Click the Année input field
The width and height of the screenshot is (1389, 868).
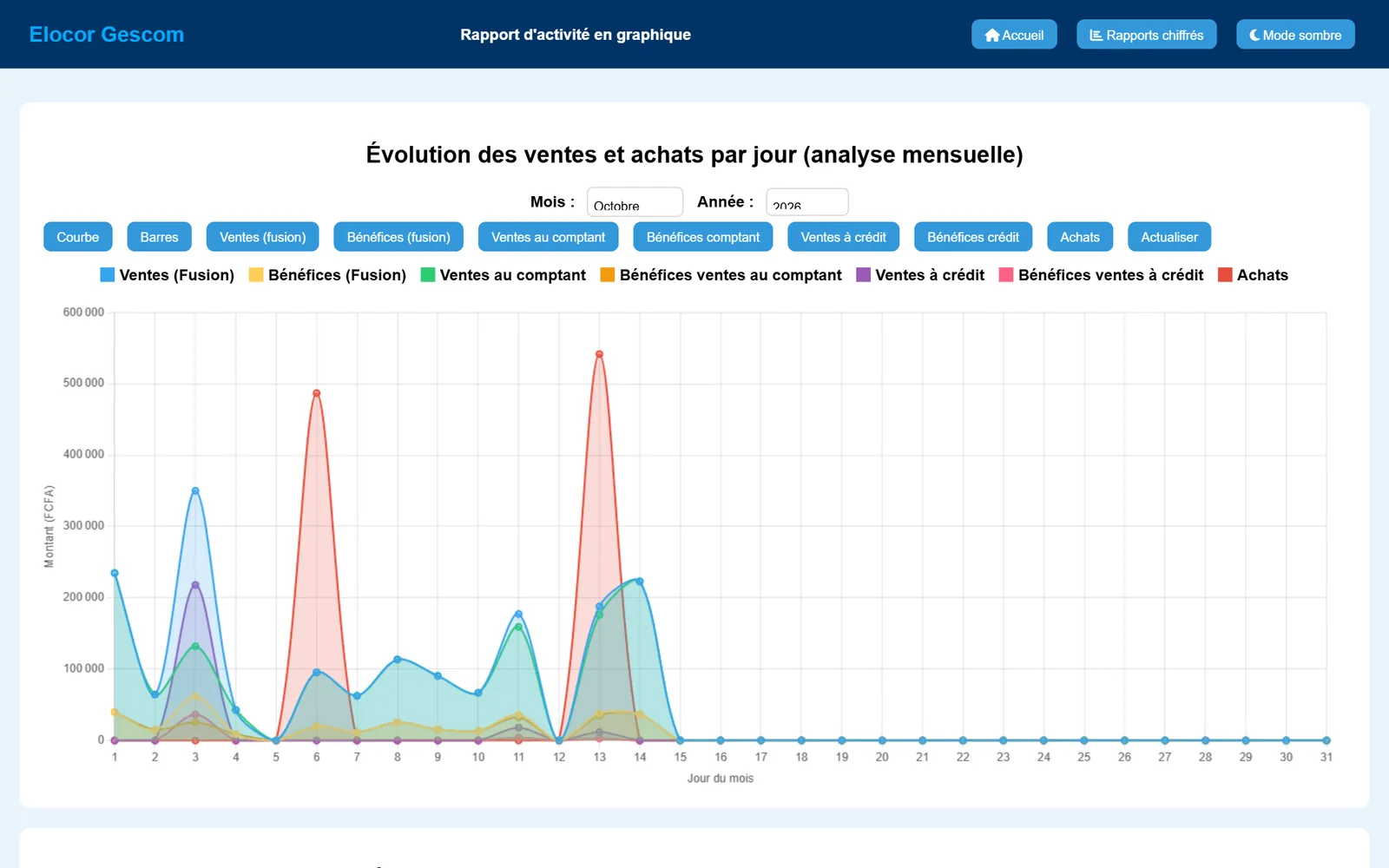[806, 202]
